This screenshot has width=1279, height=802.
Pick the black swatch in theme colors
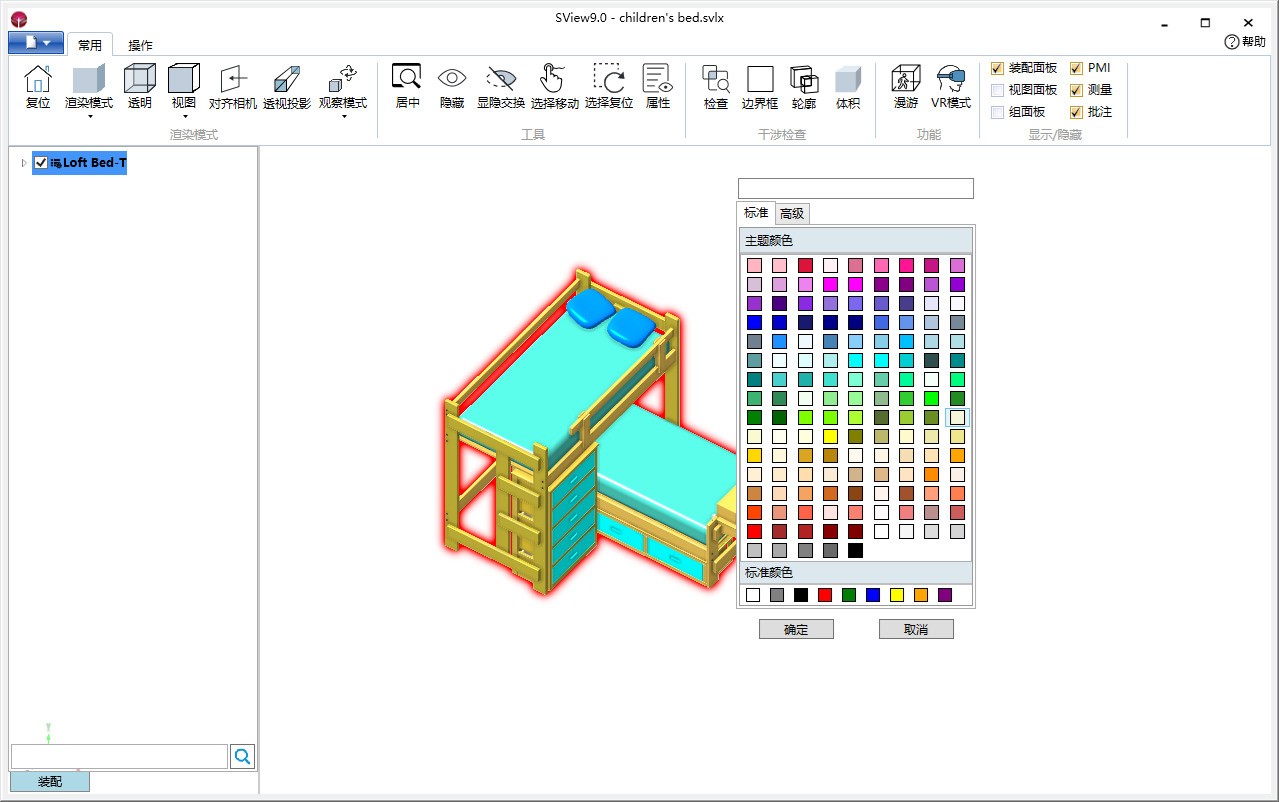[855, 550]
